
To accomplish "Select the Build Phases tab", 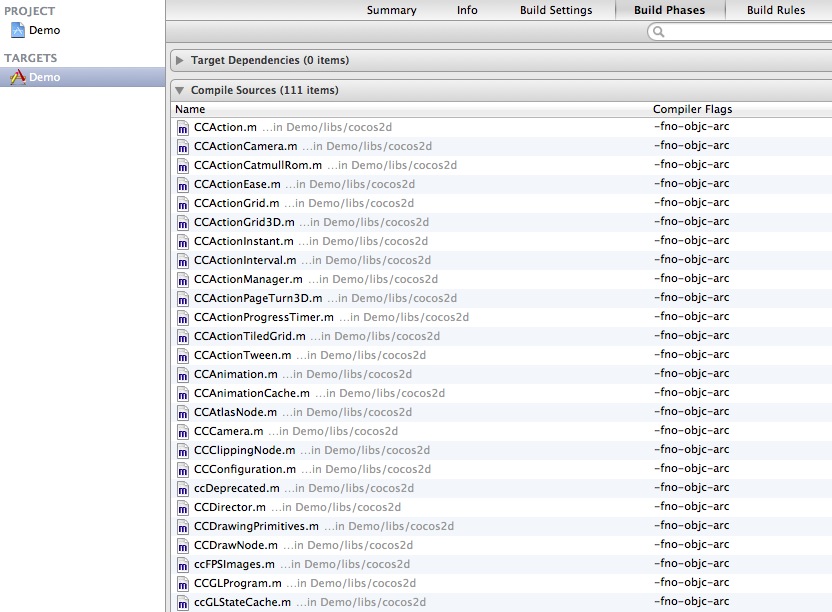I will point(670,10).
